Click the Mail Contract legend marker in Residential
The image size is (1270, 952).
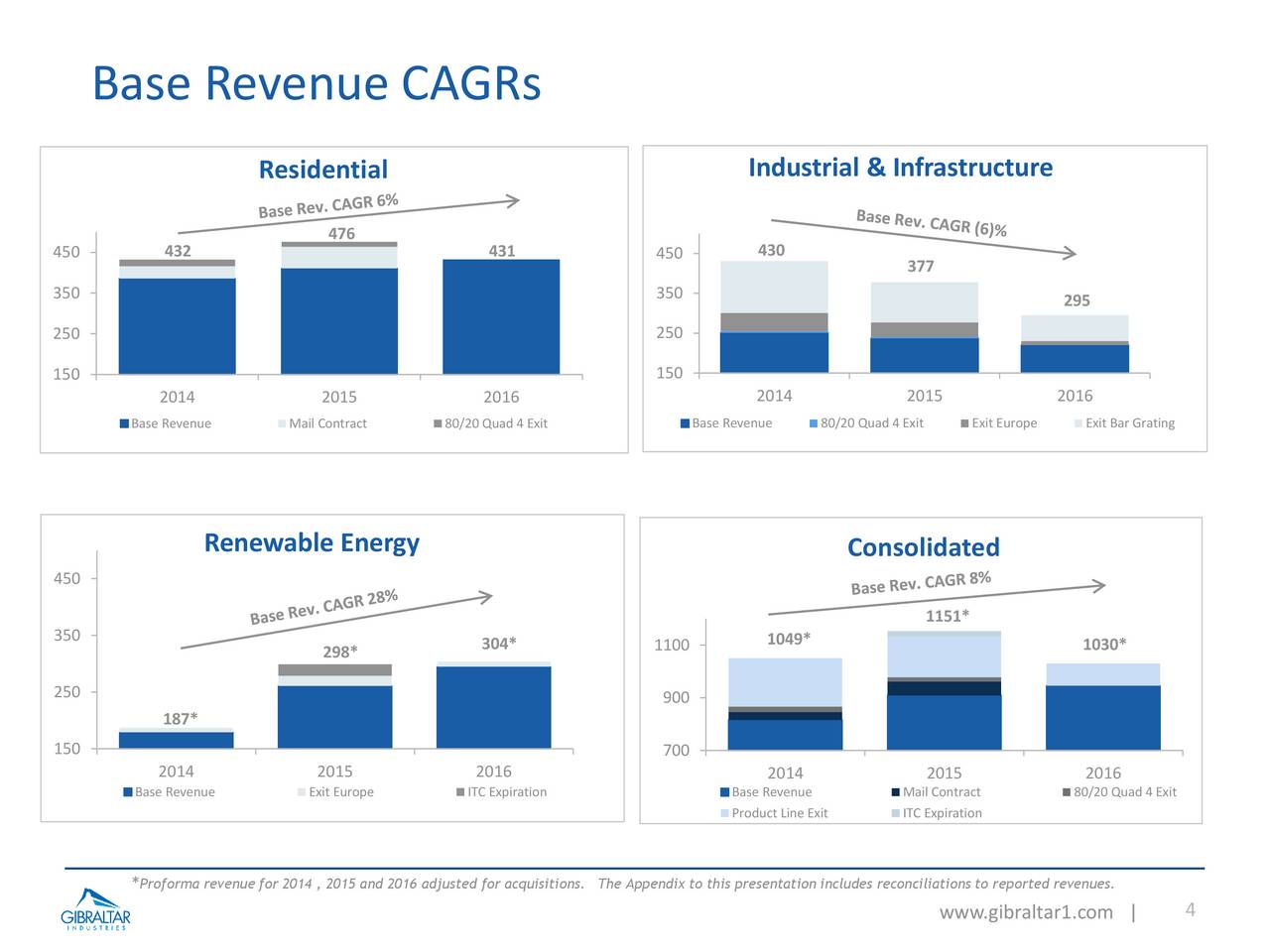(x=280, y=423)
